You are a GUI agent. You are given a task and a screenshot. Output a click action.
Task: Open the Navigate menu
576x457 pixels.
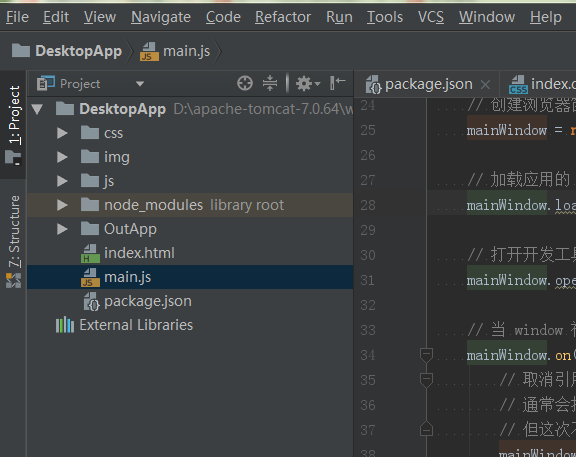tap(161, 17)
